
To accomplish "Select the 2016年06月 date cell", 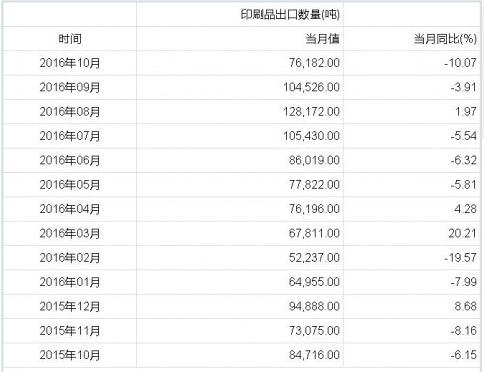I will tap(70, 160).
